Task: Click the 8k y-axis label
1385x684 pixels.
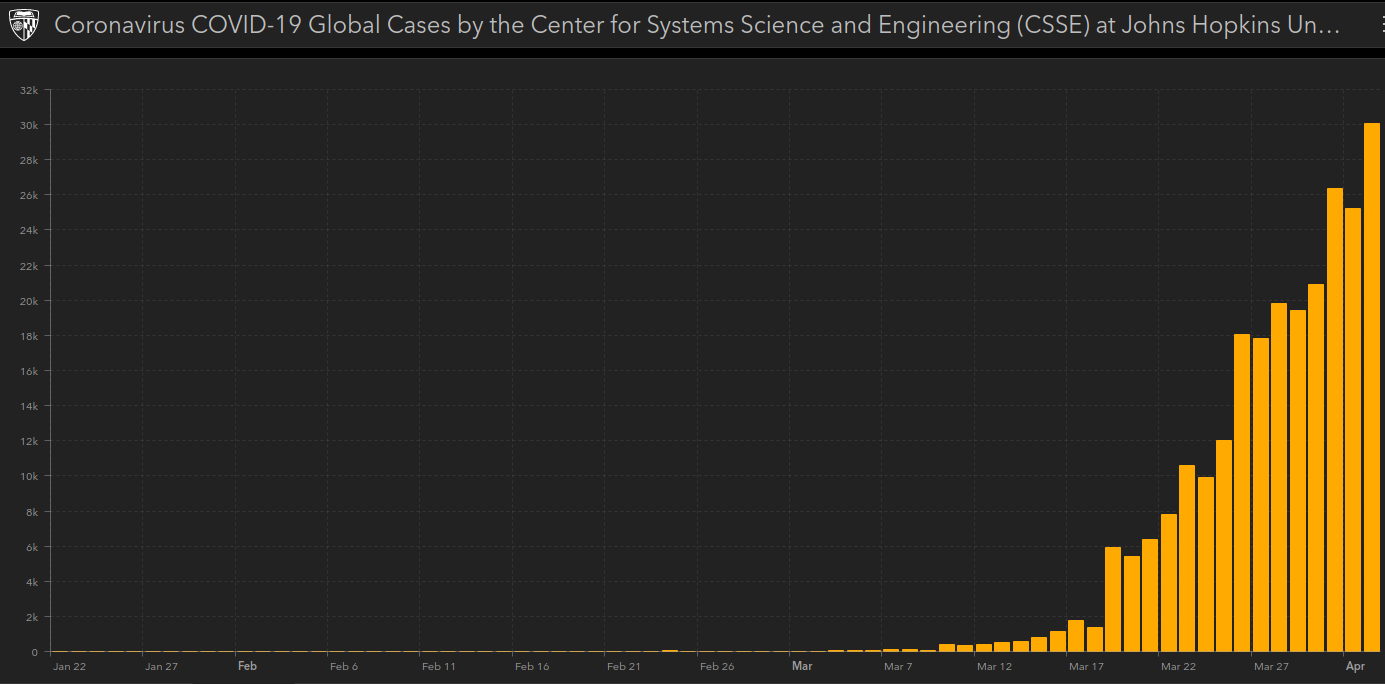Action: (x=32, y=512)
